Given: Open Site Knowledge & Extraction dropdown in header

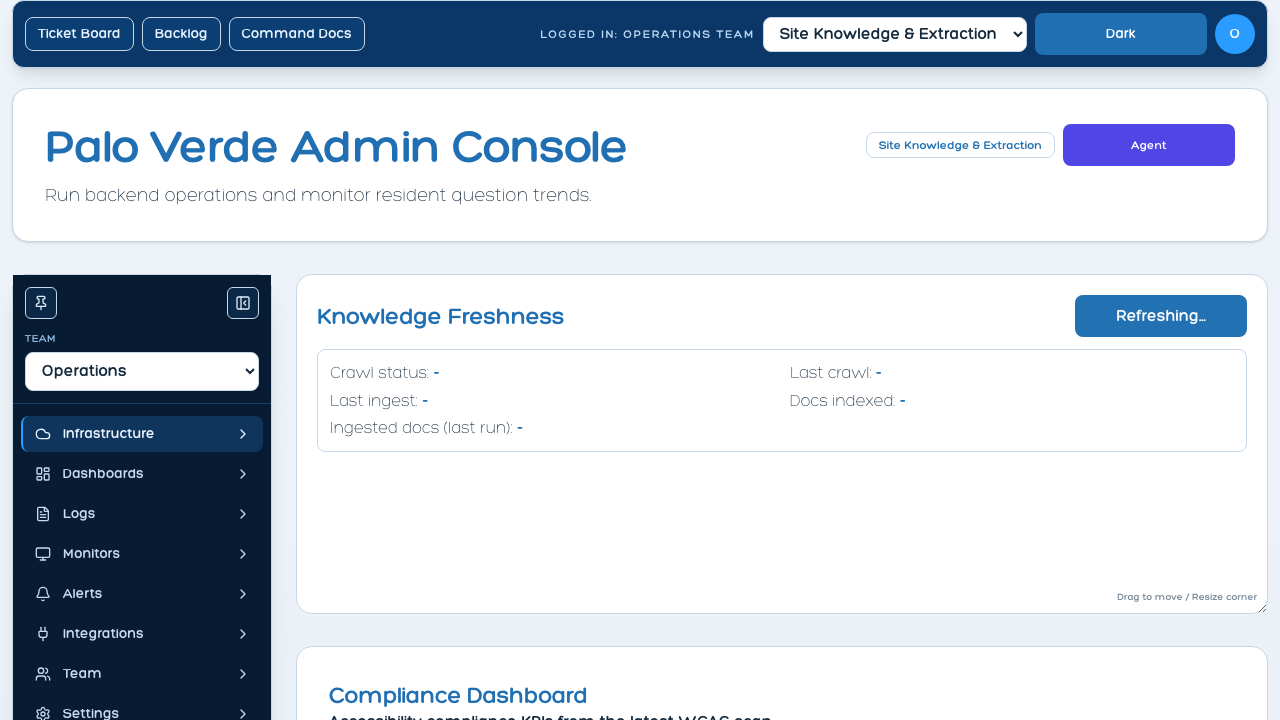Looking at the screenshot, I should (894, 34).
